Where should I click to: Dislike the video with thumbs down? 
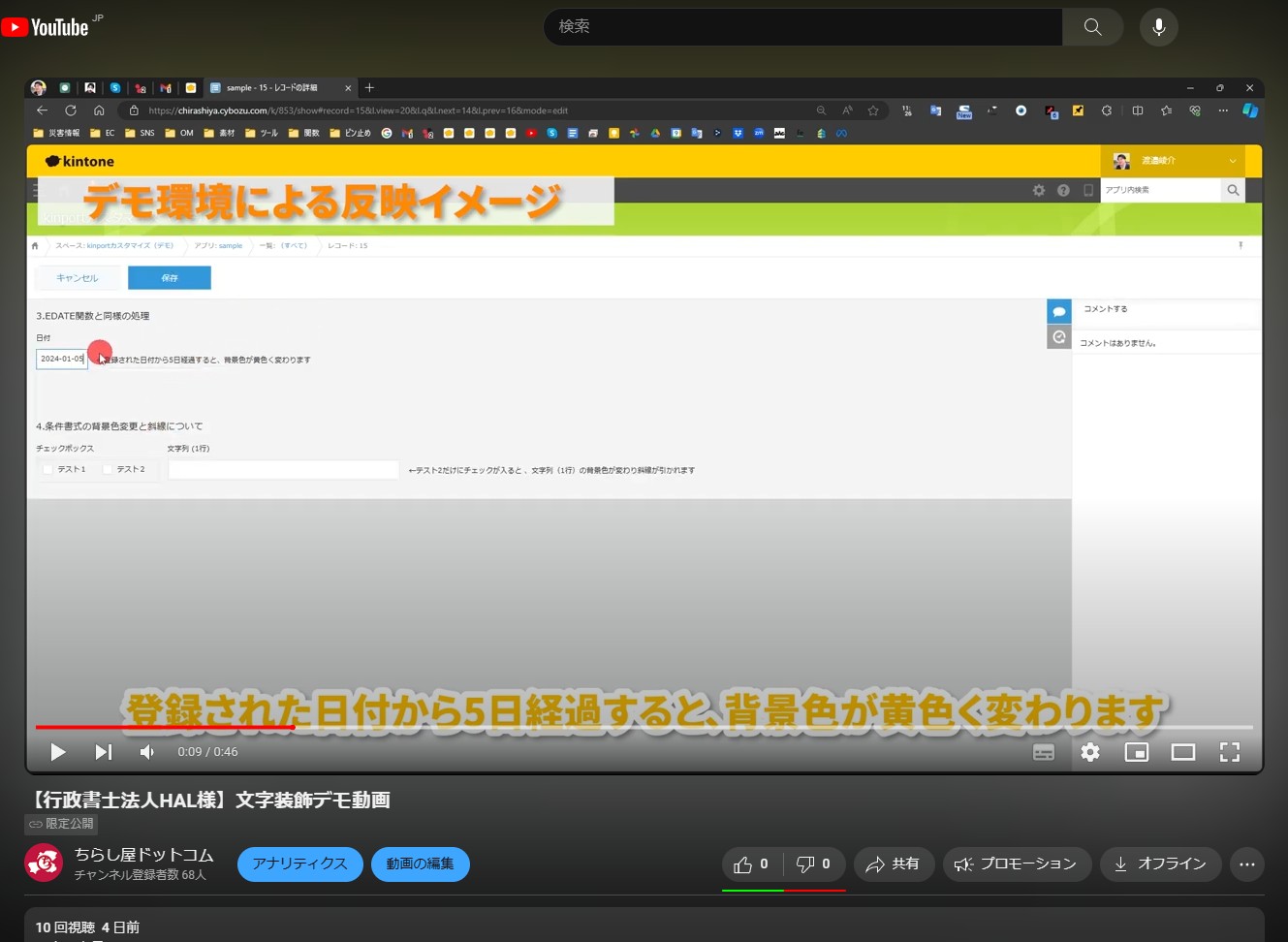pos(814,863)
